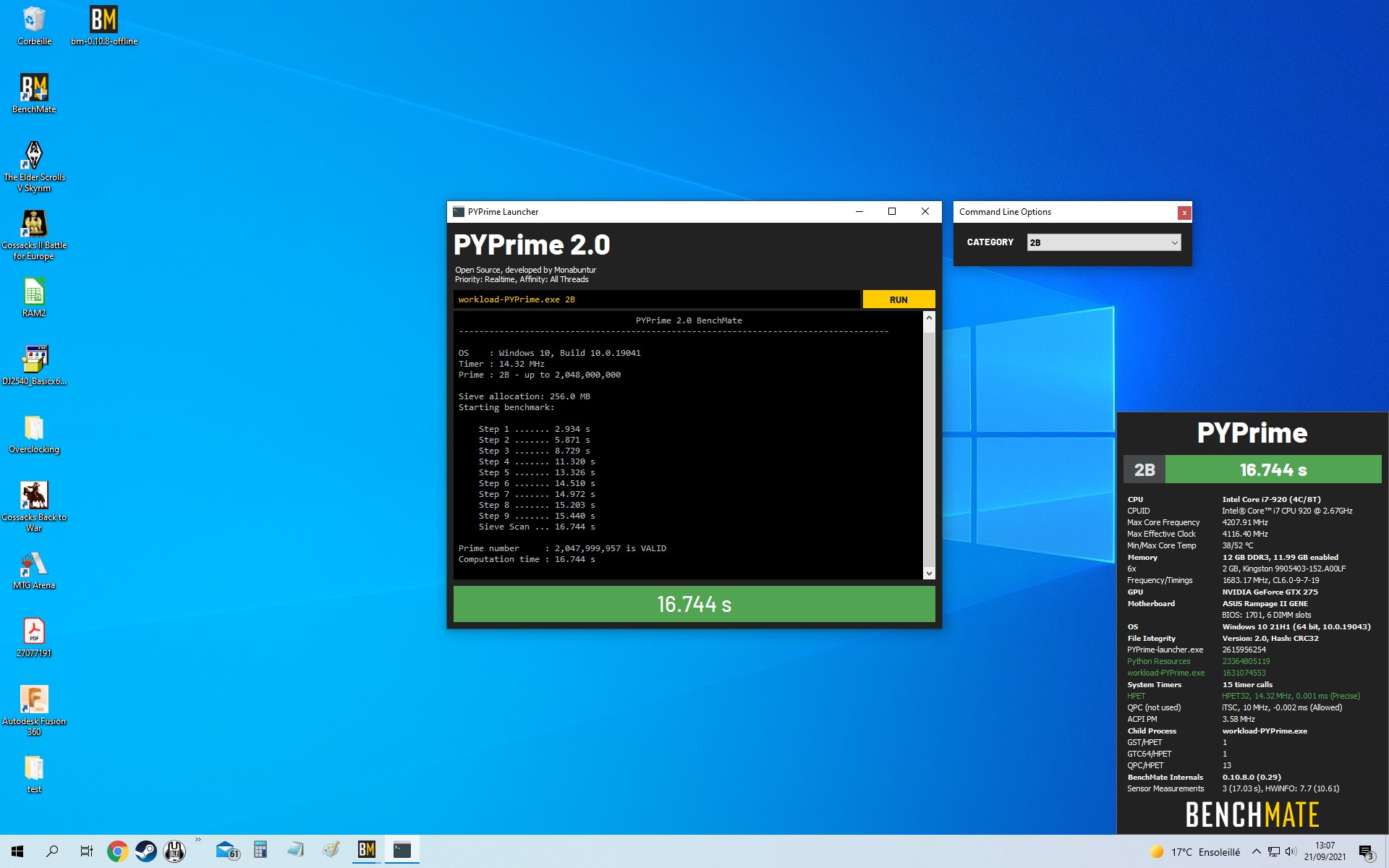This screenshot has width=1389, height=868.
Task: Click 'Max Core Frequency 4207.91 MHz' value
Action: pos(1244,522)
